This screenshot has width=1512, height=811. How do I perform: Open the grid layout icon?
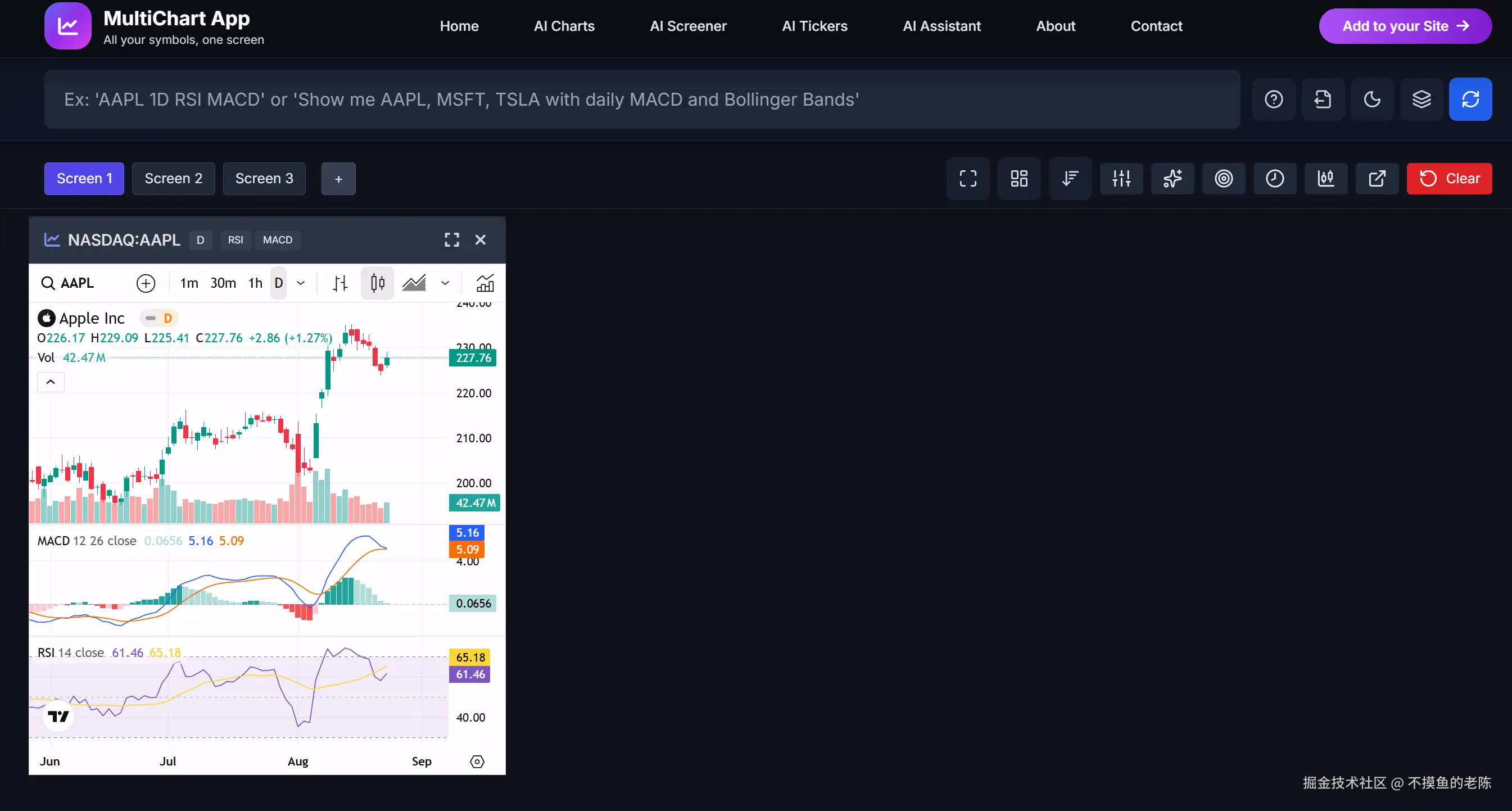[x=1019, y=178]
